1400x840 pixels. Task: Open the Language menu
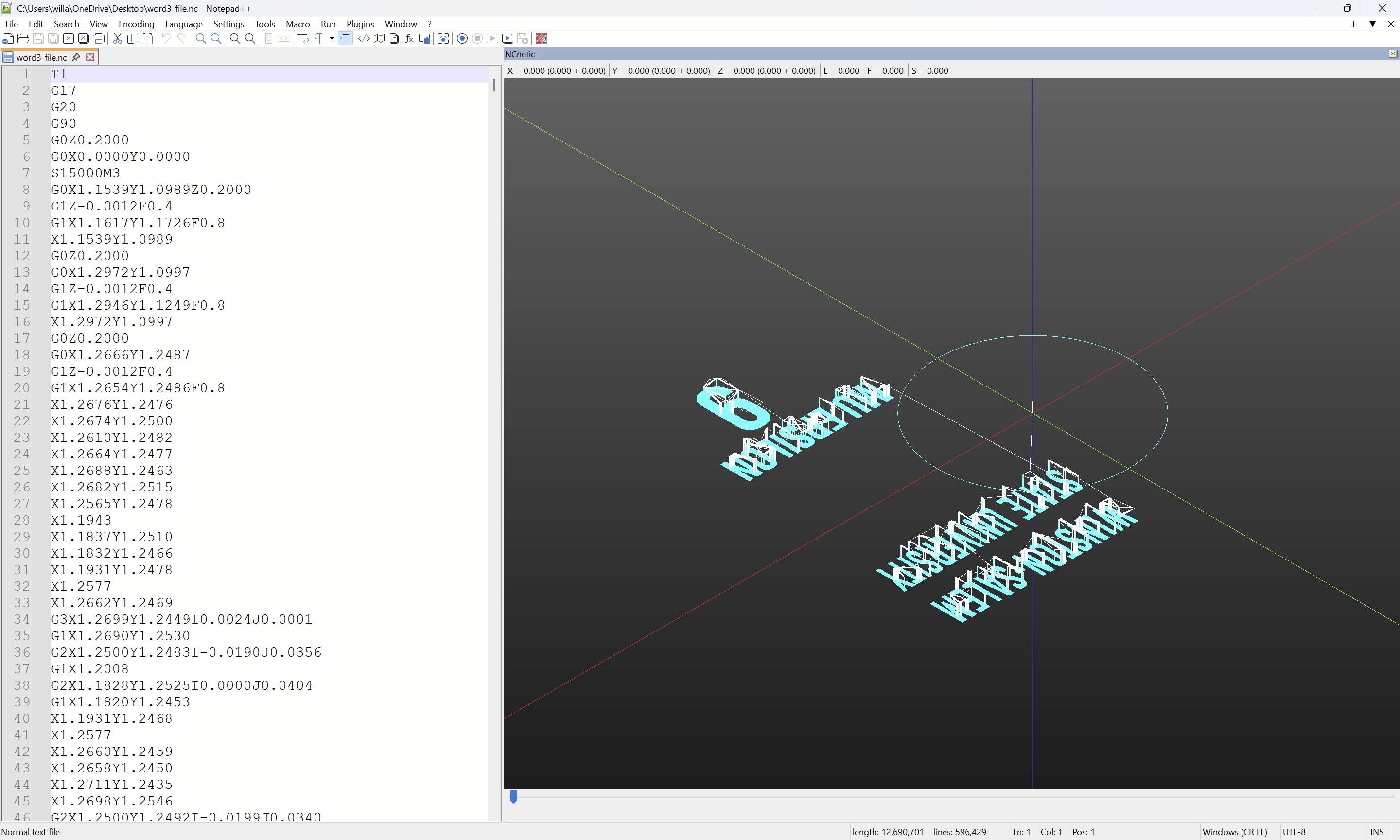click(x=183, y=24)
